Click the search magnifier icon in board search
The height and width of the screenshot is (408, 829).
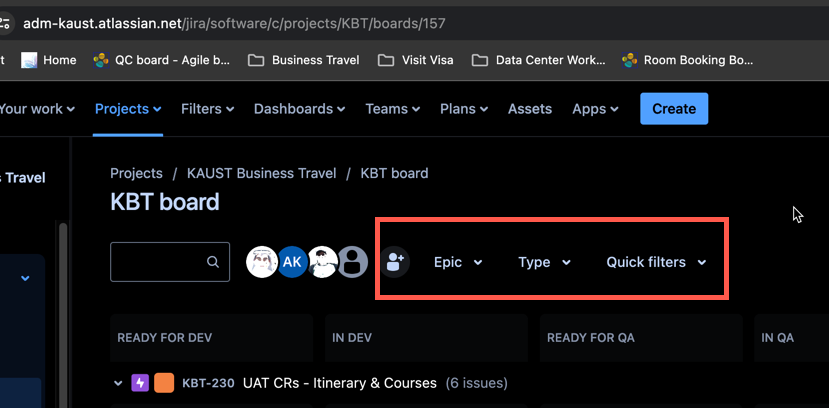tap(213, 262)
